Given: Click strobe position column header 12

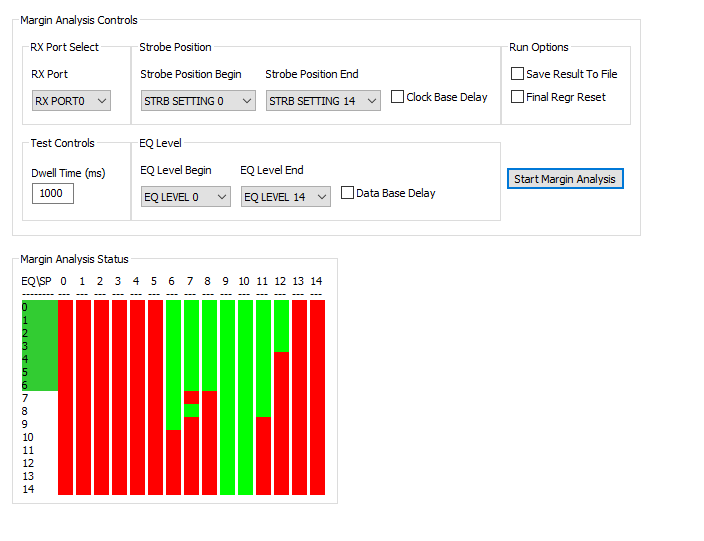Looking at the screenshot, I should [x=280, y=281].
